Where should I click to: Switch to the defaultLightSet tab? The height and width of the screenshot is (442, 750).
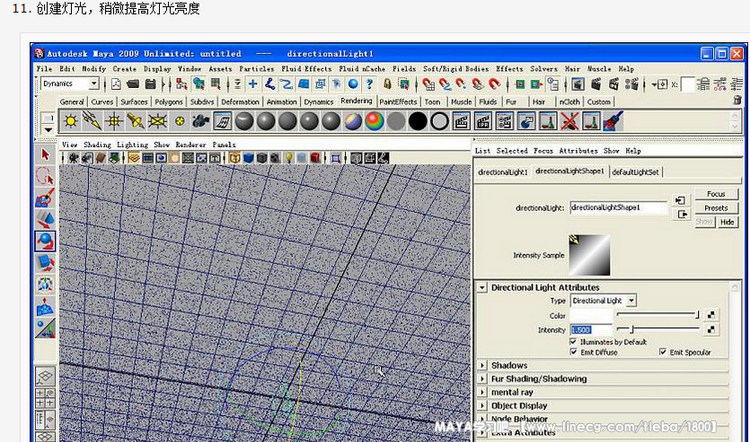[635, 172]
